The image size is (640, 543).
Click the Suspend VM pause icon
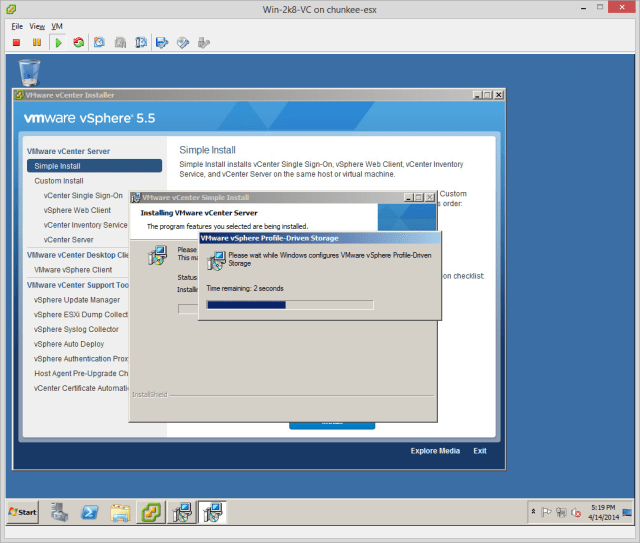(37, 42)
